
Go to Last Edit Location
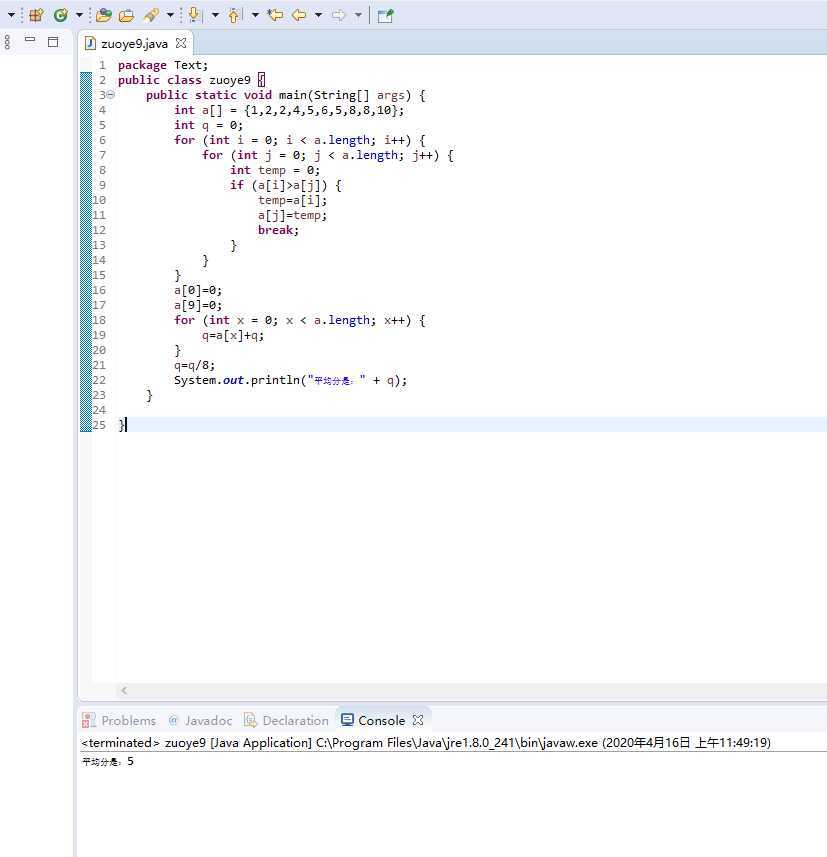(275, 15)
